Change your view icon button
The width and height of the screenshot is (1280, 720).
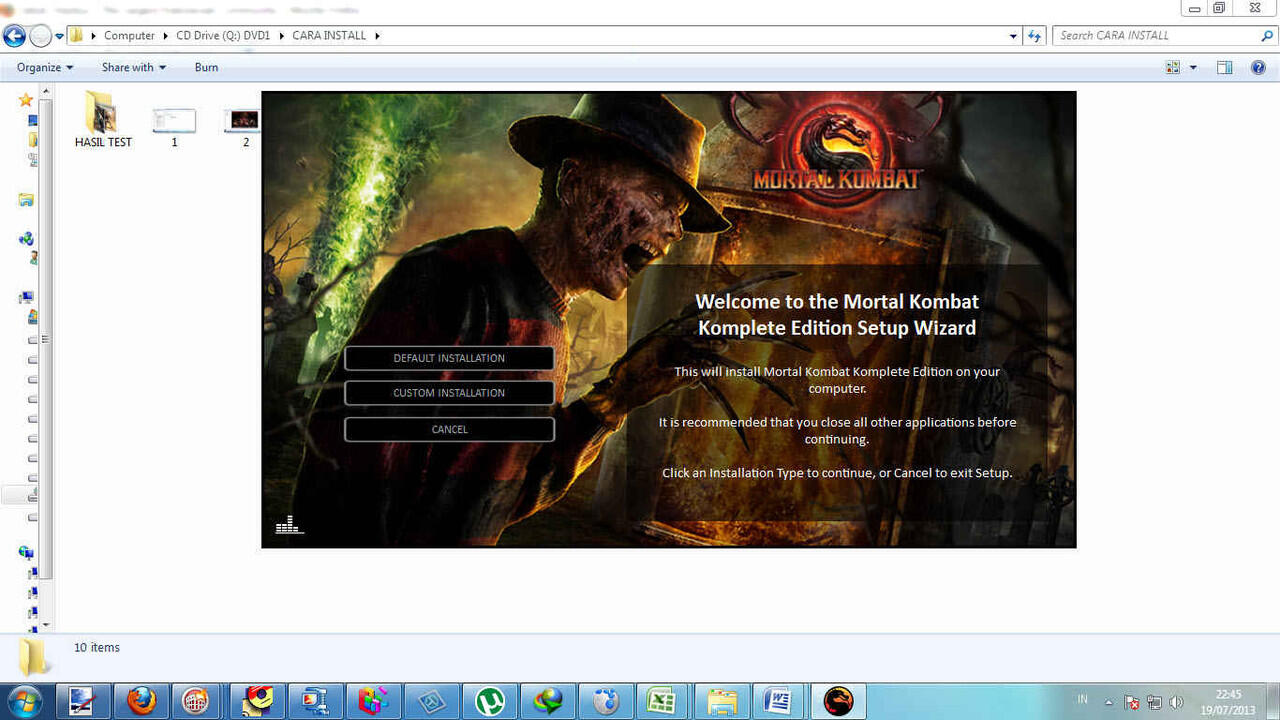[1173, 67]
